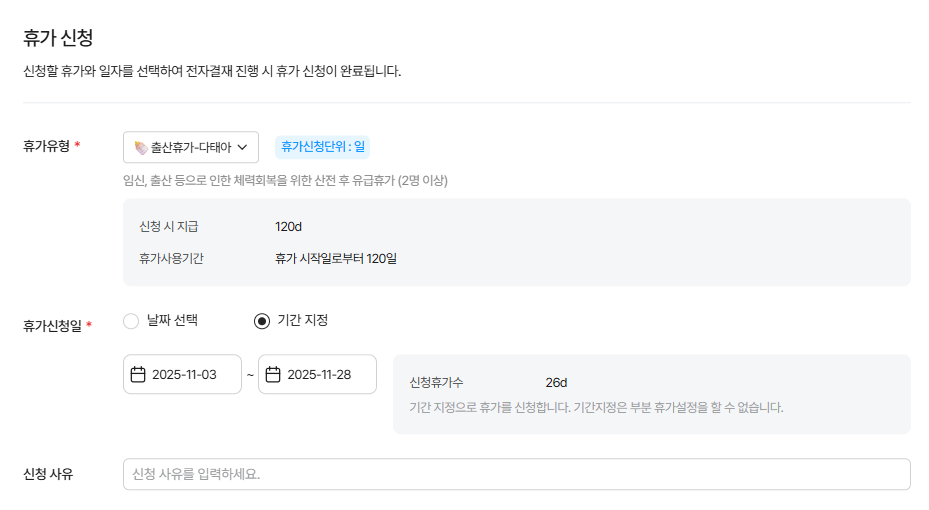
Task: Click the 임신, 출산 leave description text
Action: point(285,181)
